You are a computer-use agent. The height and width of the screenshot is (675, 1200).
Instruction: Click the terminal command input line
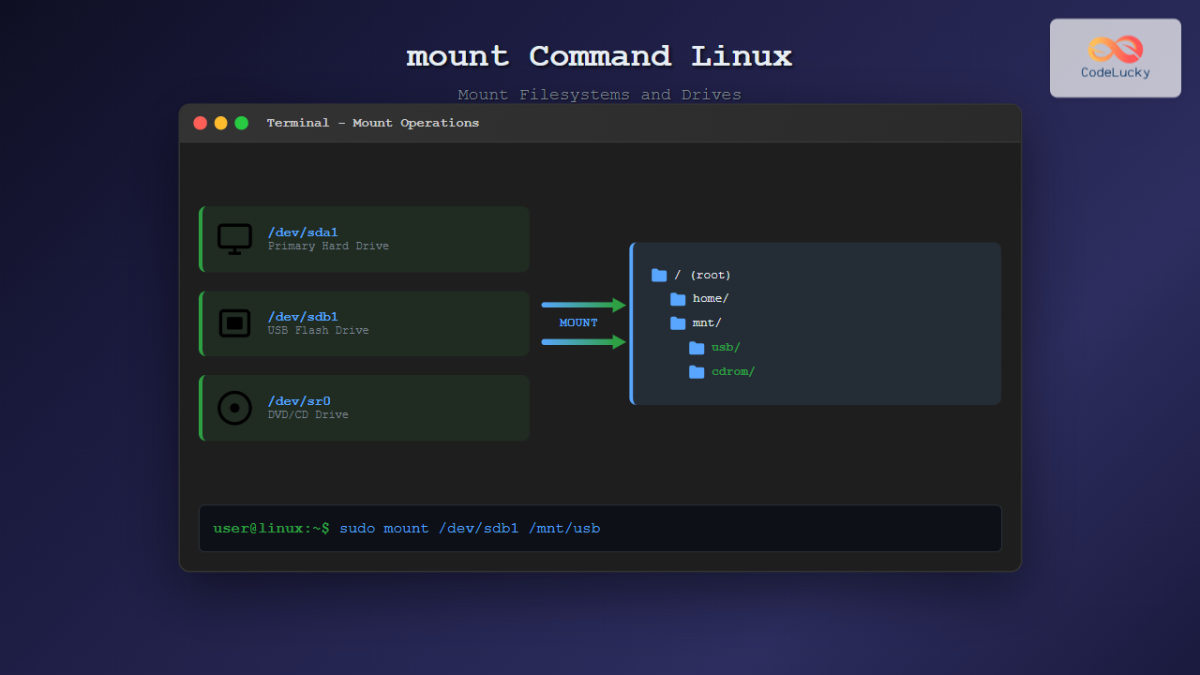pyautogui.click(x=600, y=528)
